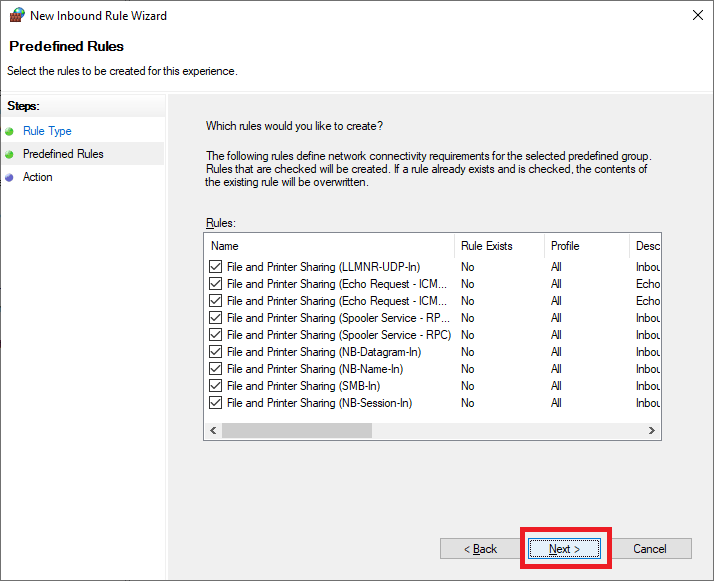The width and height of the screenshot is (714, 581).
Task: Click the left arrow of horizontal scrollbar
Action: click(212, 430)
